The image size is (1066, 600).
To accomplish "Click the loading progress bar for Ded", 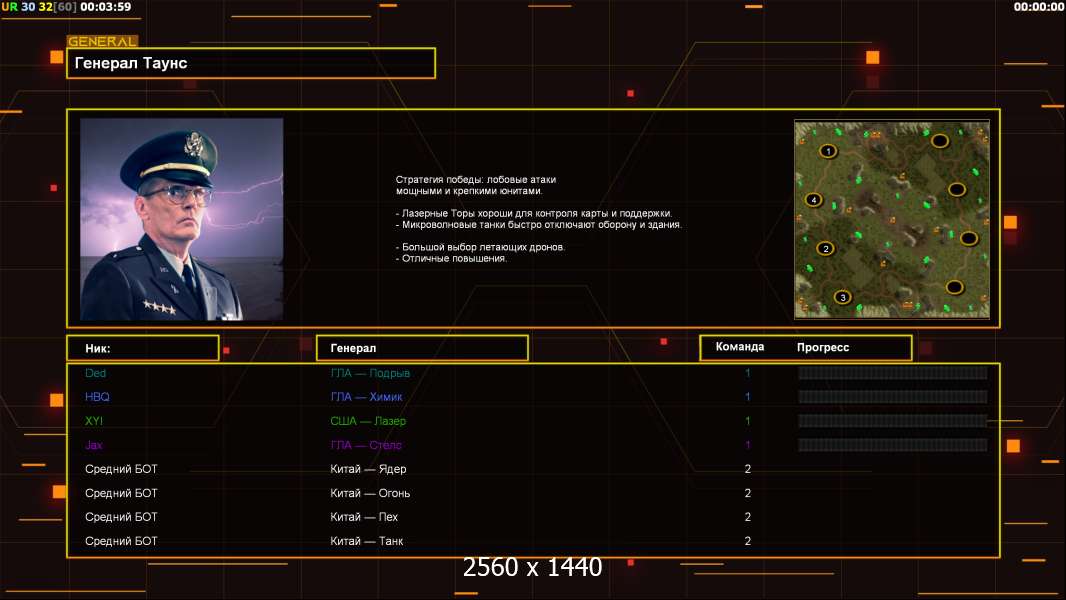I will pos(892,373).
